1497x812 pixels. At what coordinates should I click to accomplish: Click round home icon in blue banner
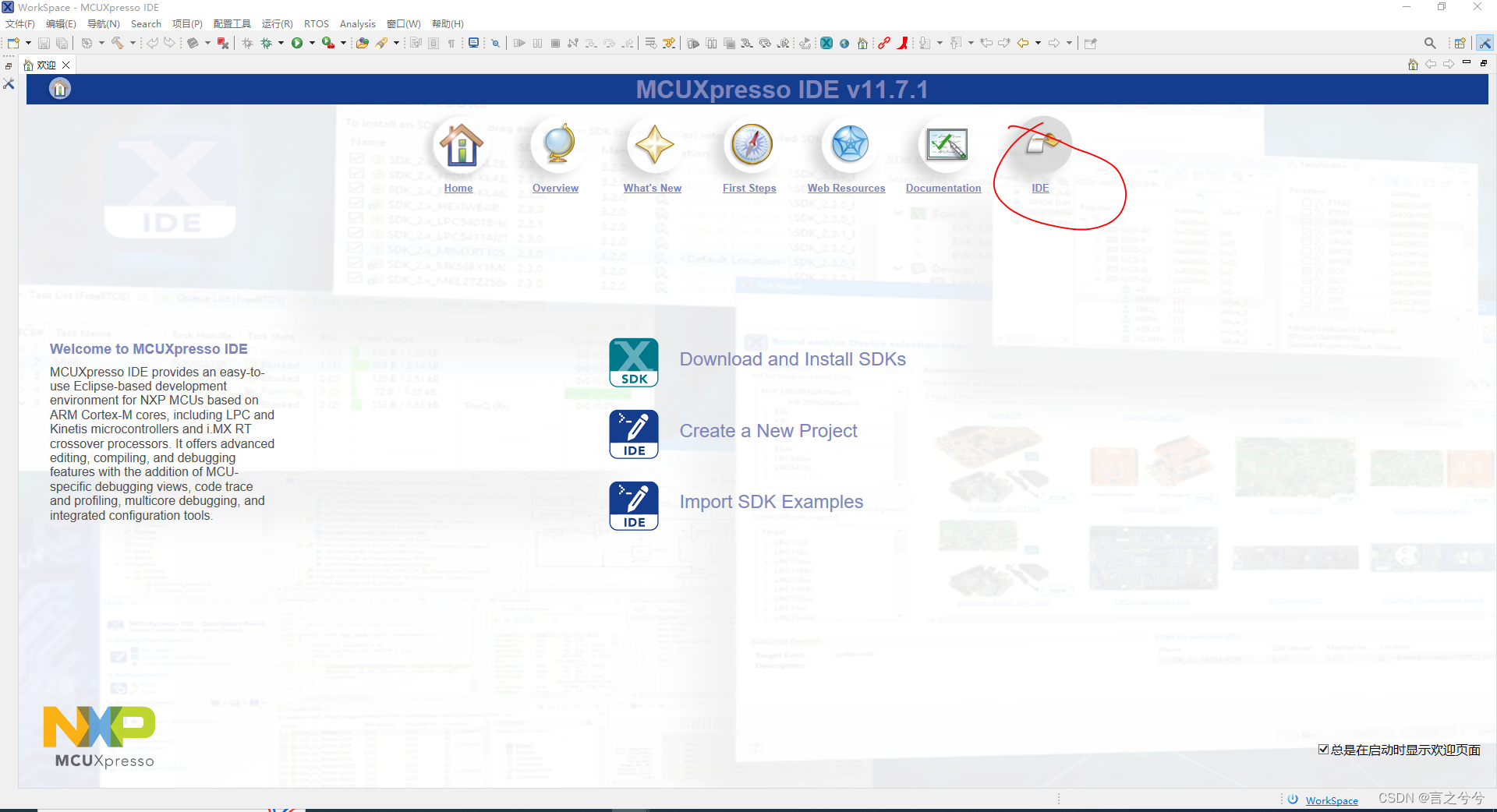click(60, 89)
